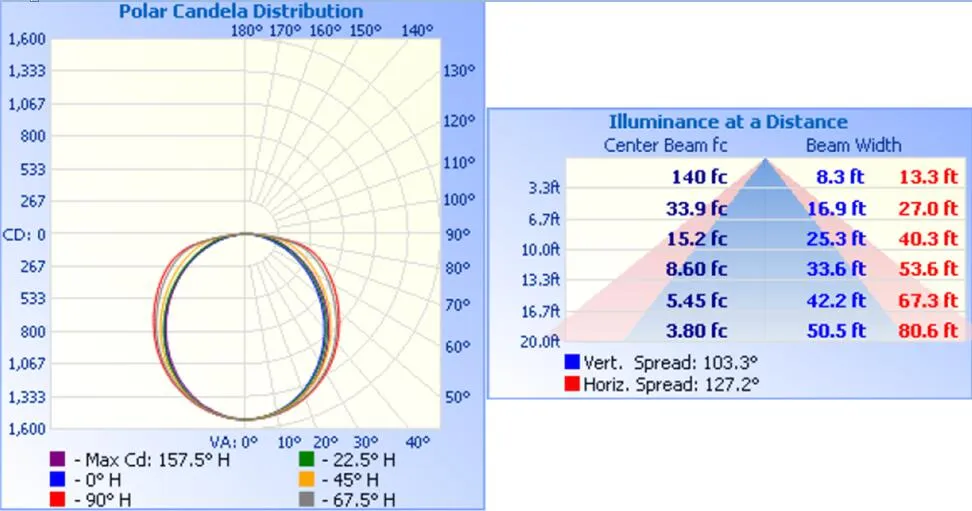
Task: Click the 16.9 ft vertical beam width
Action: pos(836,208)
